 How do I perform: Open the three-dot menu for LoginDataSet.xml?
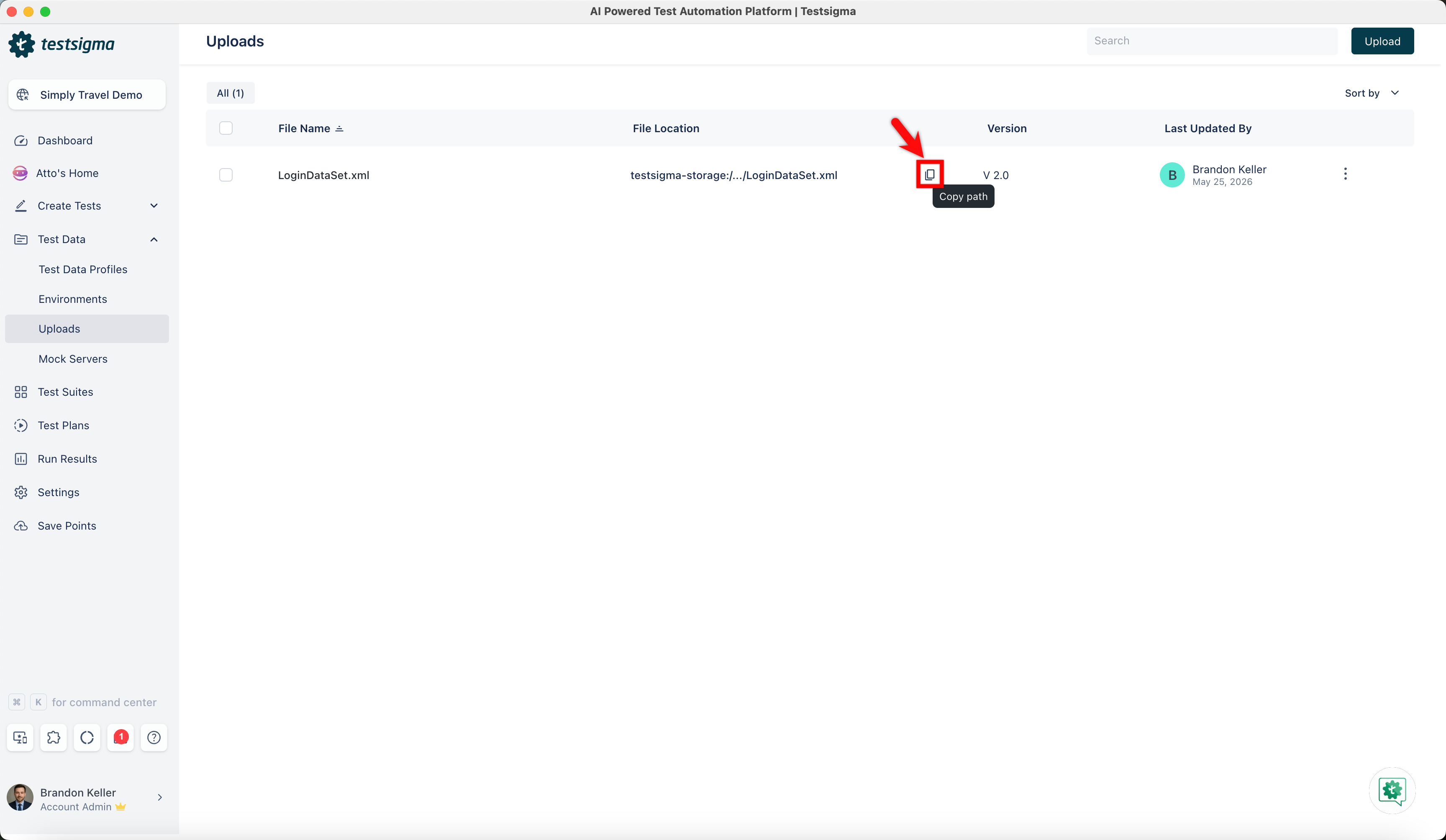point(1345,174)
